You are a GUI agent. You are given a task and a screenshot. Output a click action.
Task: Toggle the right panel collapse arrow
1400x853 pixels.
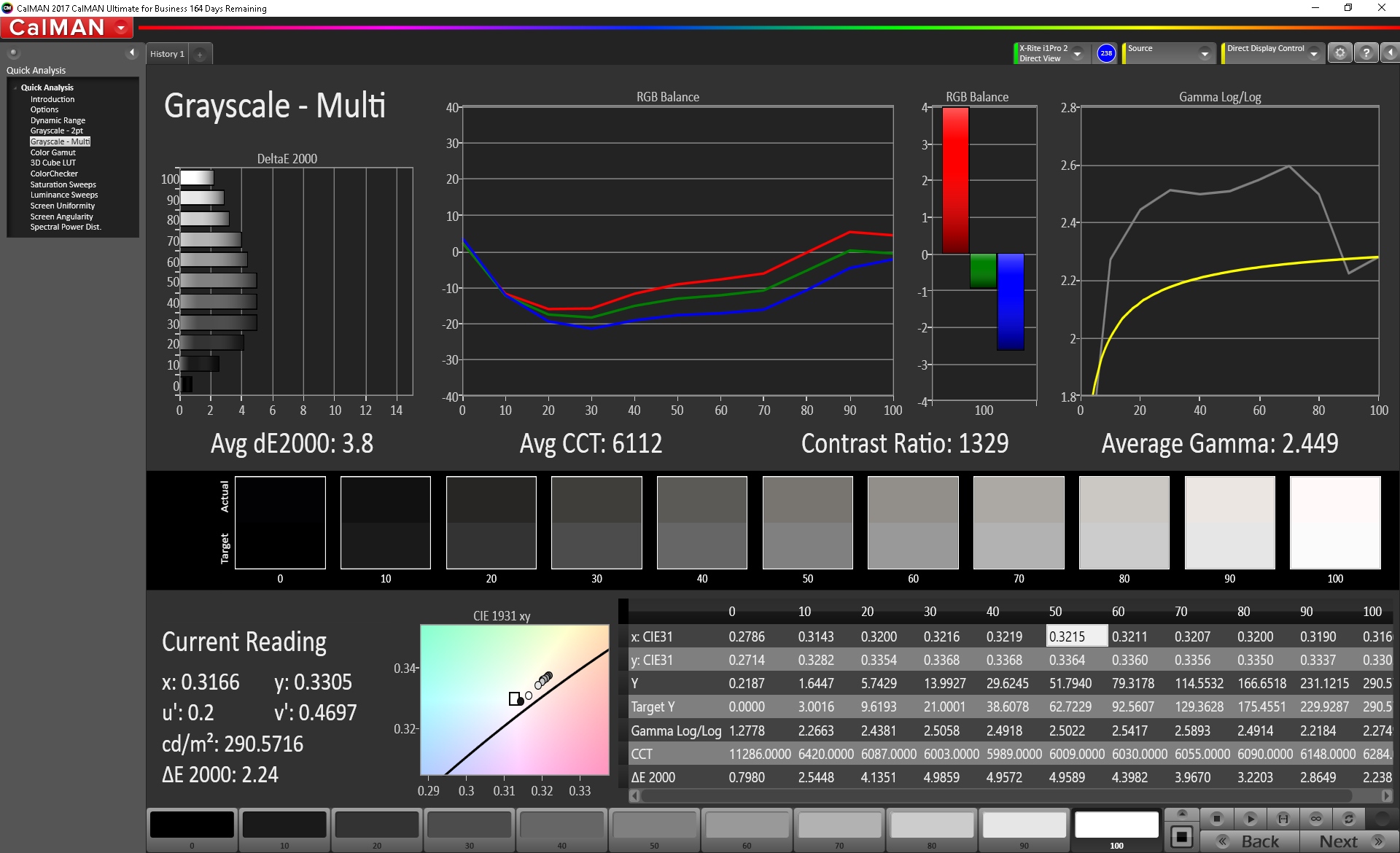1390,53
